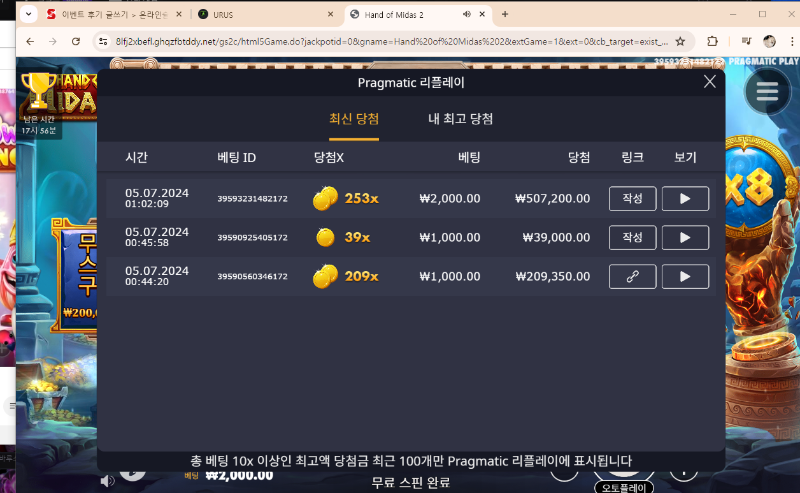Click 작성 button for 253x win
This screenshot has height=493, width=800.
pos(632,199)
